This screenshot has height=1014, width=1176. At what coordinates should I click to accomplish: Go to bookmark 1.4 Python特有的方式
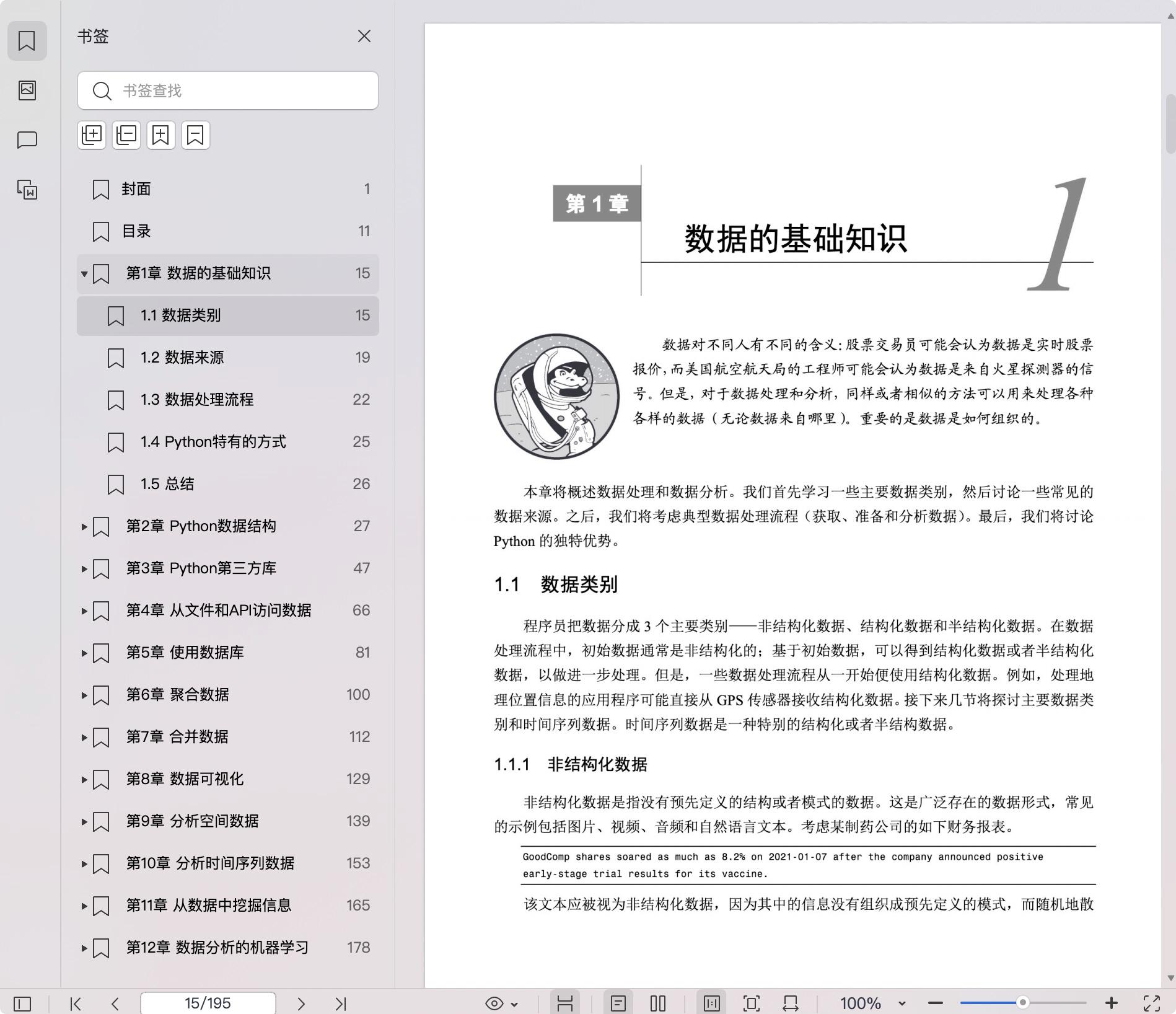228,442
